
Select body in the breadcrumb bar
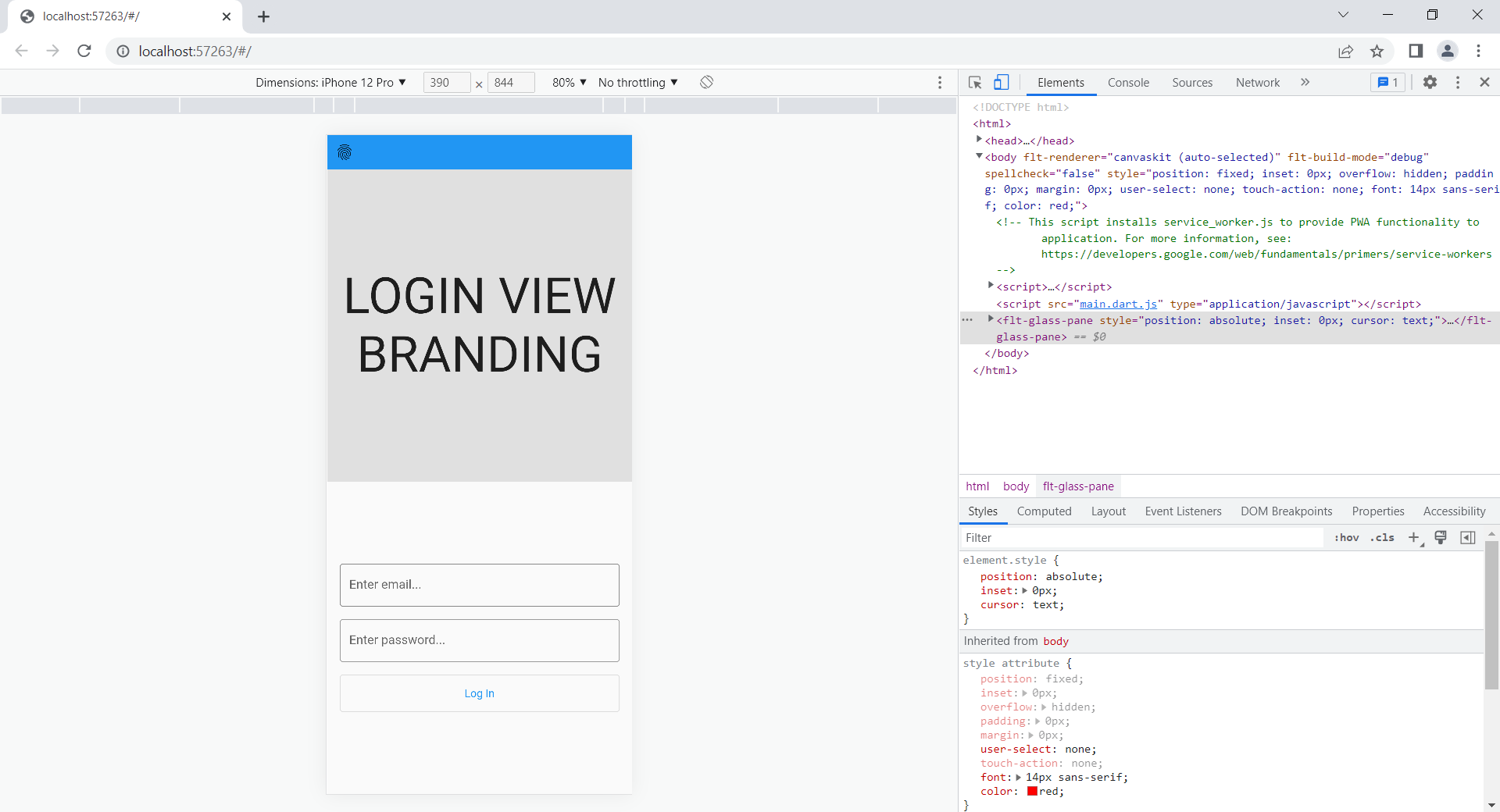coord(1016,486)
